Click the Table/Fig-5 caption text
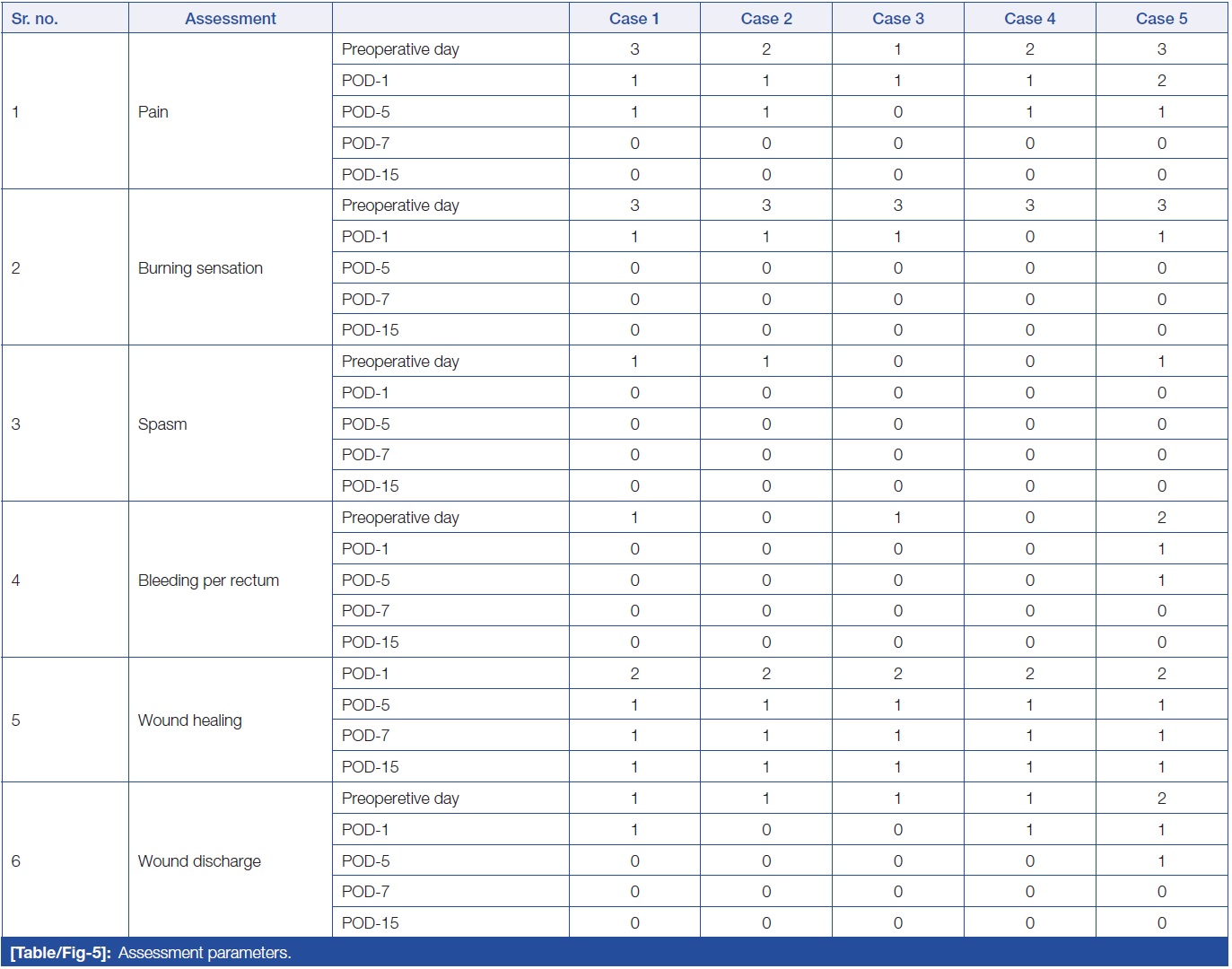Image resolution: width=1232 pixels, height=969 pixels. [x=151, y=953]
